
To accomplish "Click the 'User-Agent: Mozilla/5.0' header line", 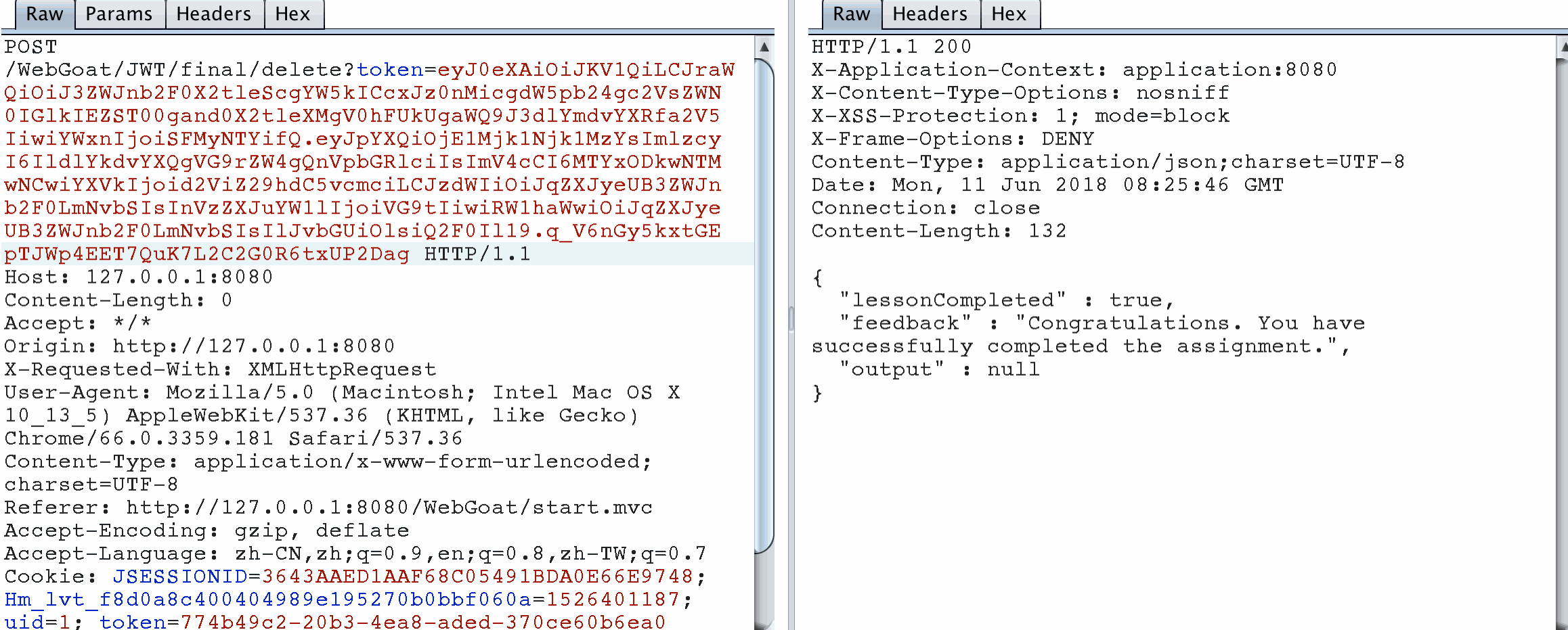I will [x=342, y=392].
